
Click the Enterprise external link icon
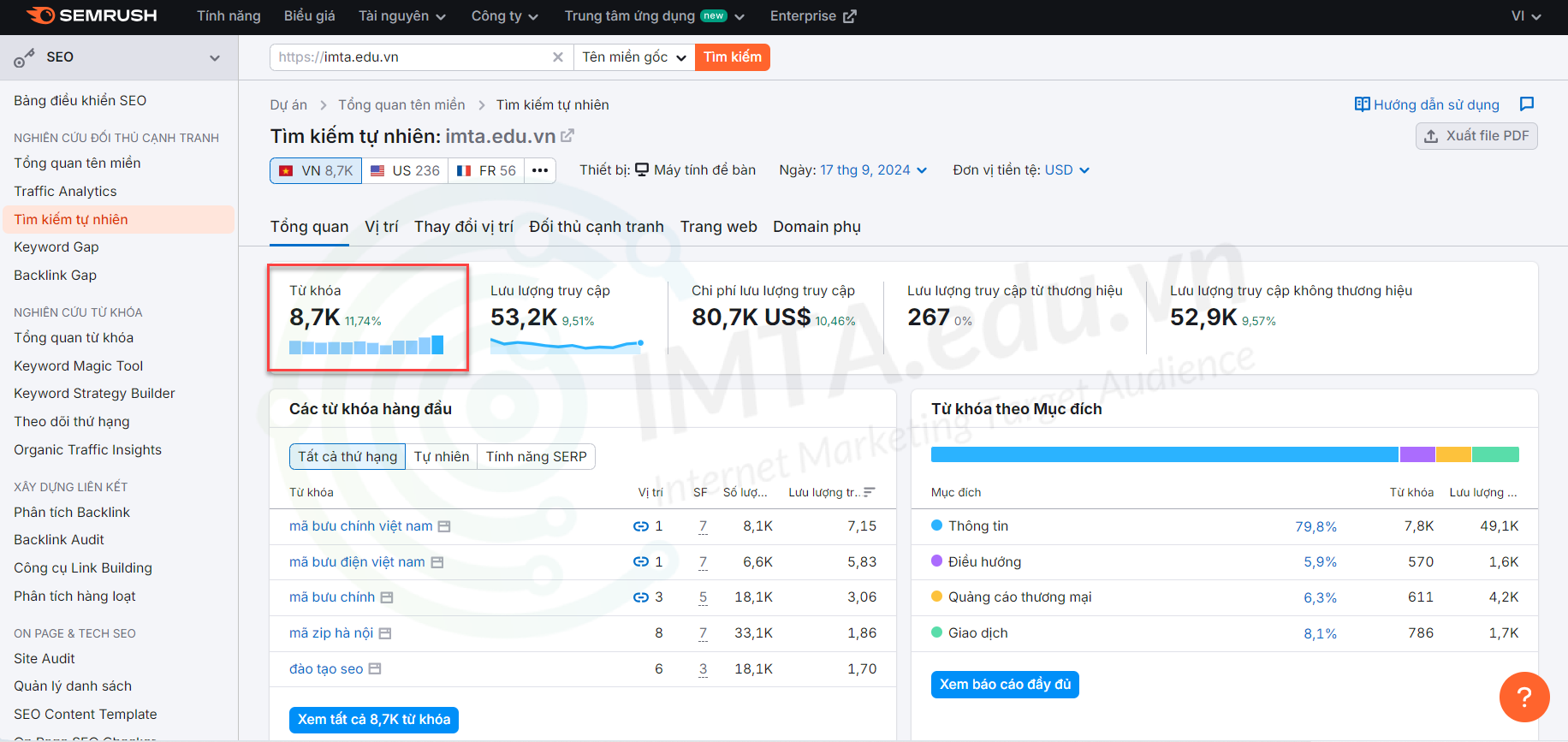849,16
